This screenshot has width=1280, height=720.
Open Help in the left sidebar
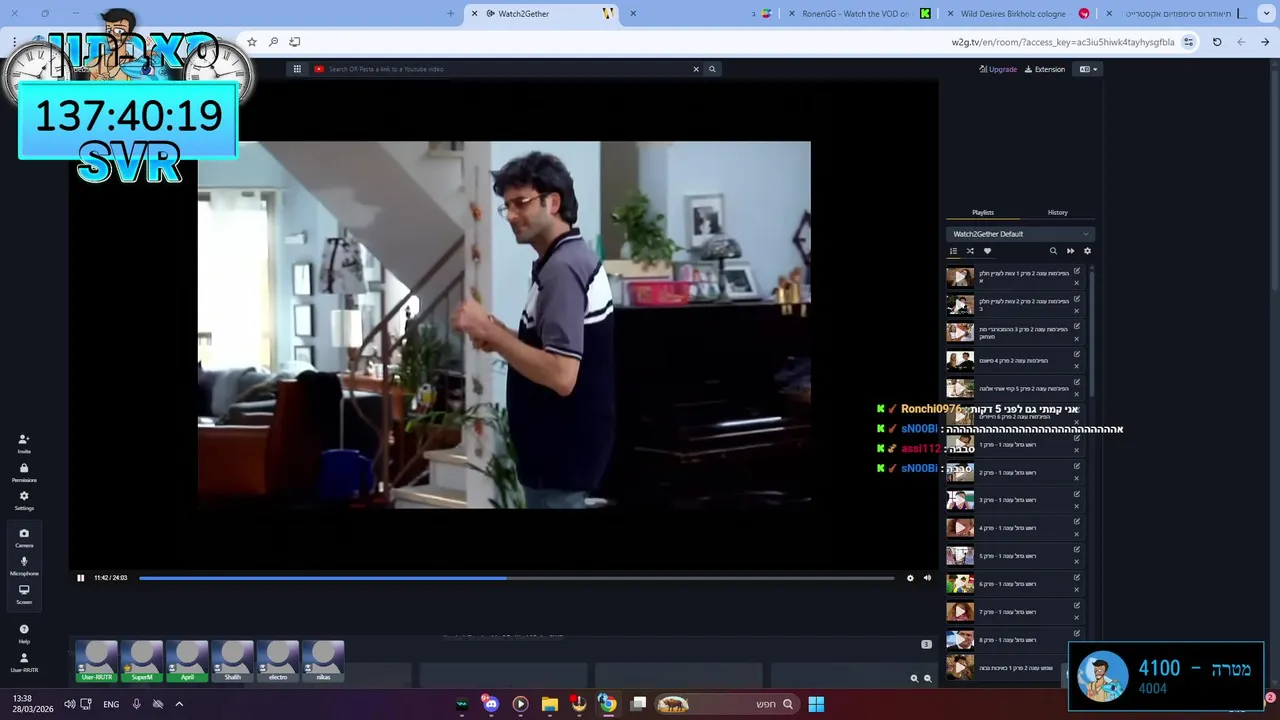(24, 634)
